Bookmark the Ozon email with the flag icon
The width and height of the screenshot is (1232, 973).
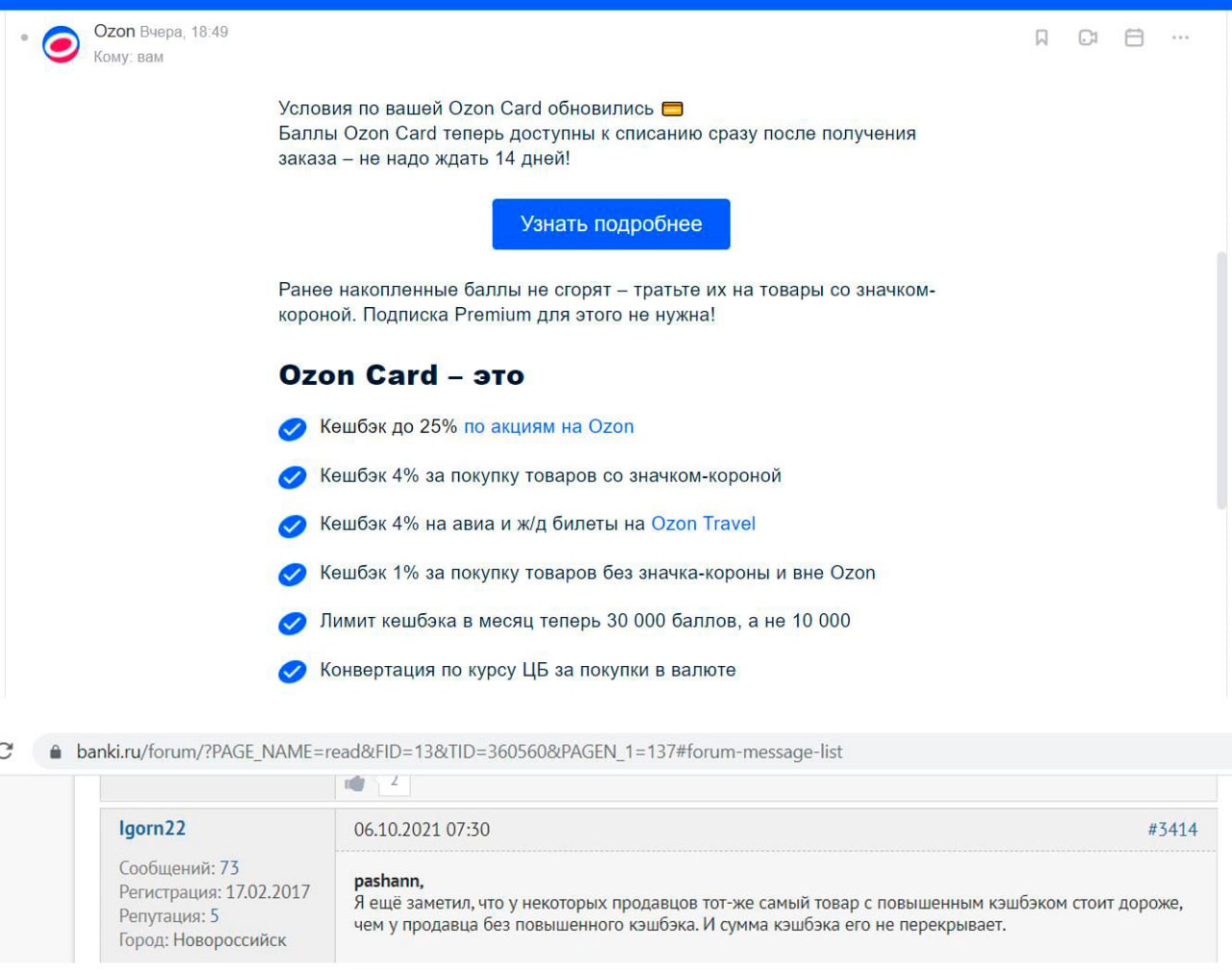pyautogui.click(x=1041, y=38)
